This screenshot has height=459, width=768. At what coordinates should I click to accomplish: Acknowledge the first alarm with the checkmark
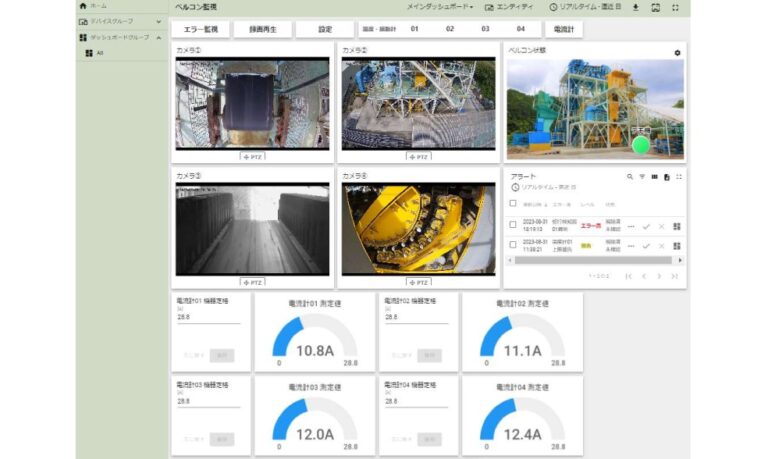[646, 226]
